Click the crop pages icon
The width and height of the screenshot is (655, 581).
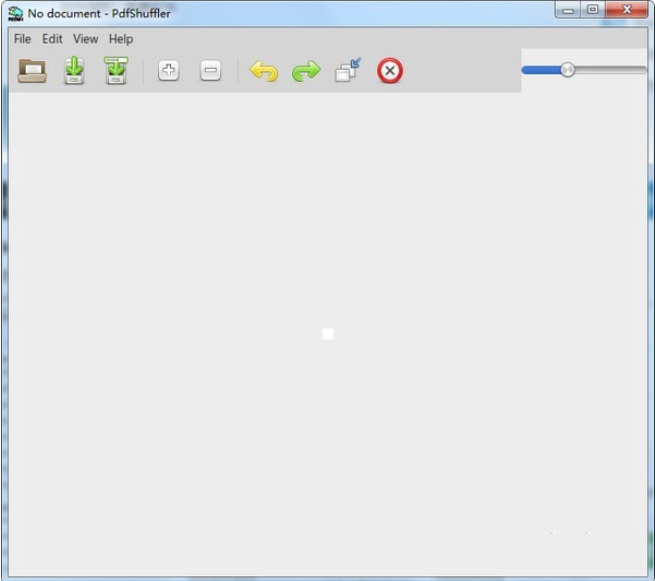coord(348,70)
